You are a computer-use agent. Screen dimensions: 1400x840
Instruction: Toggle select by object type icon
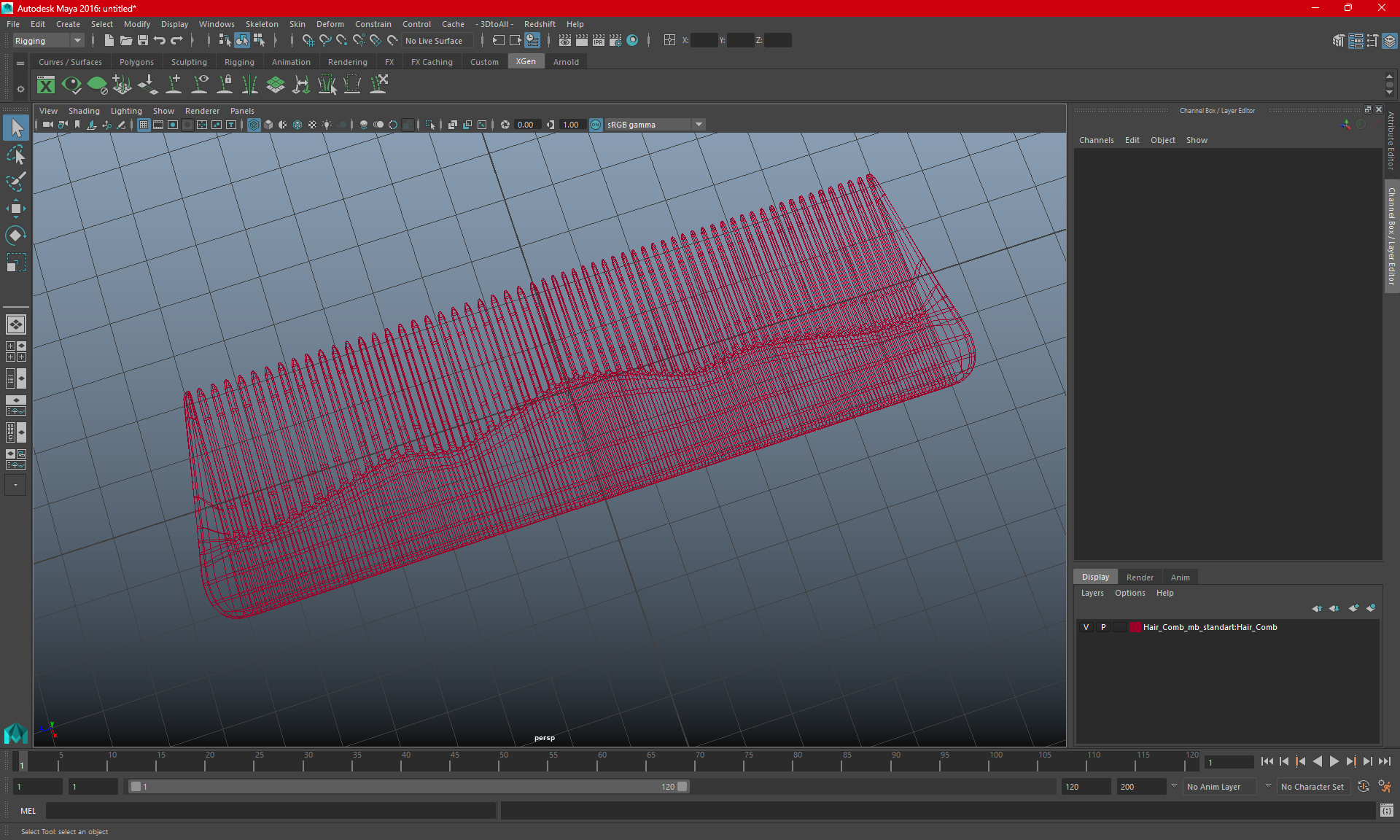pos(241,41)
